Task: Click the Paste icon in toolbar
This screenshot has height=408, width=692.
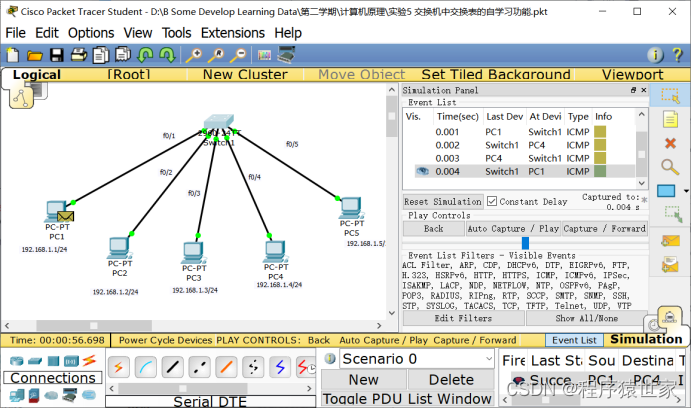Action: click(x=123, y=55)
